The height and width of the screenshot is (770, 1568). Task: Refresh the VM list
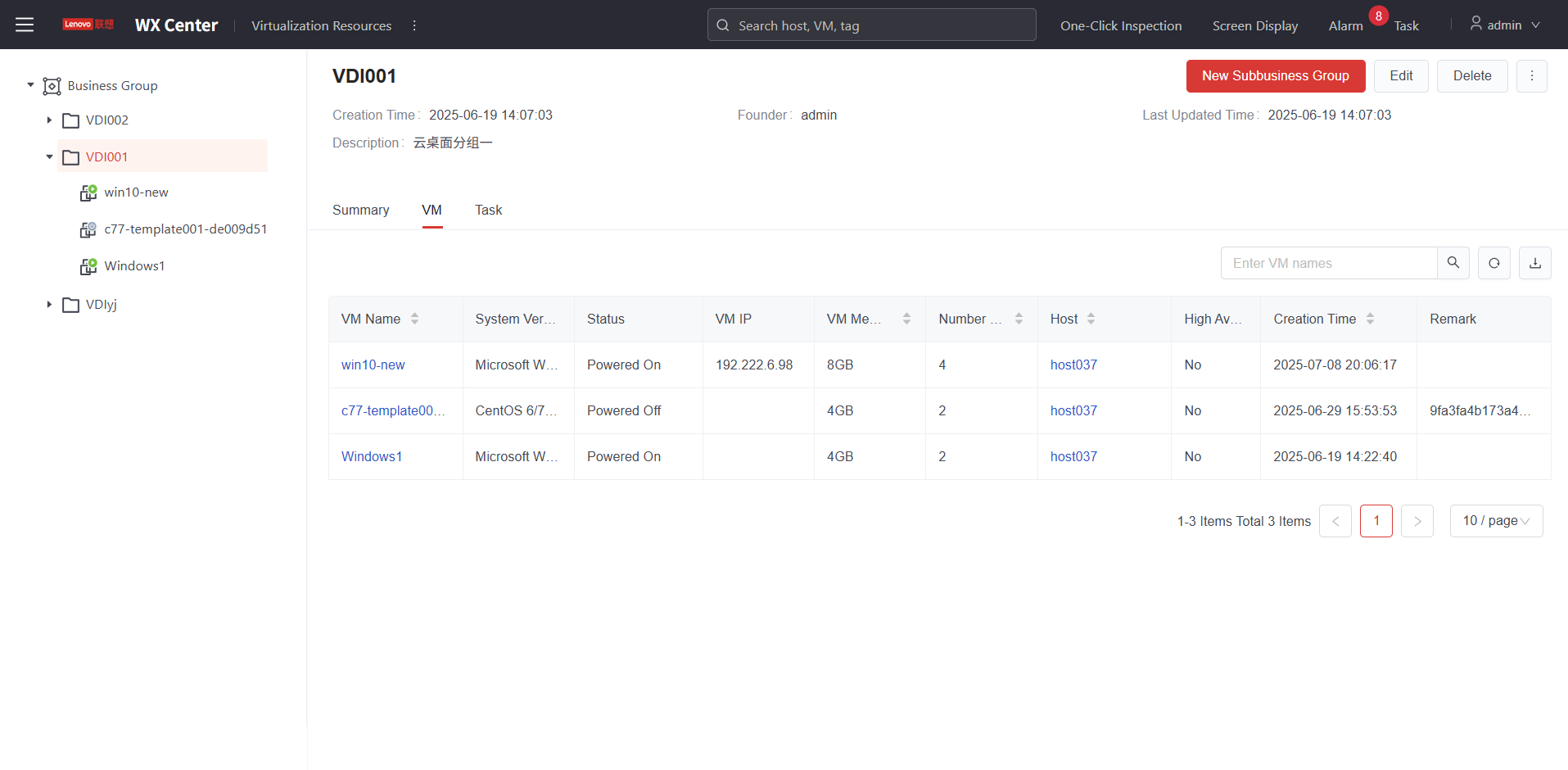click(x=1493, y=263)
